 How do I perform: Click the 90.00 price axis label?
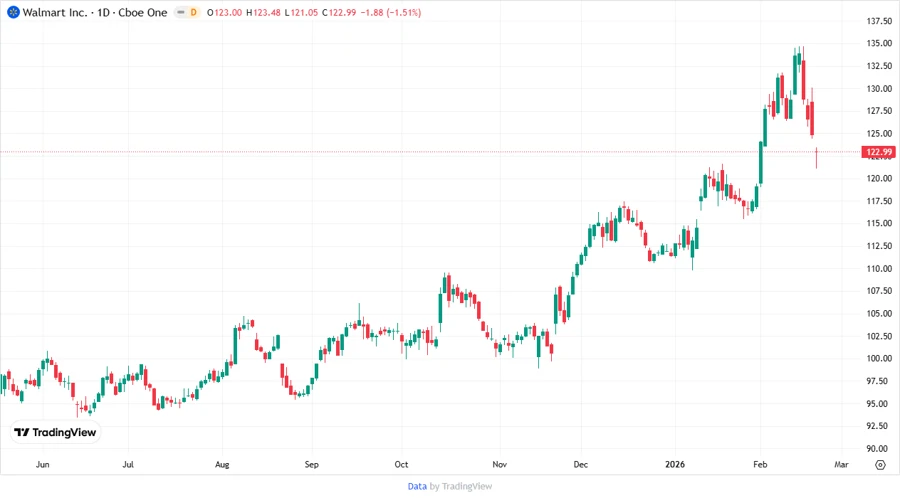pyautogui.click(x=879, y=449)
